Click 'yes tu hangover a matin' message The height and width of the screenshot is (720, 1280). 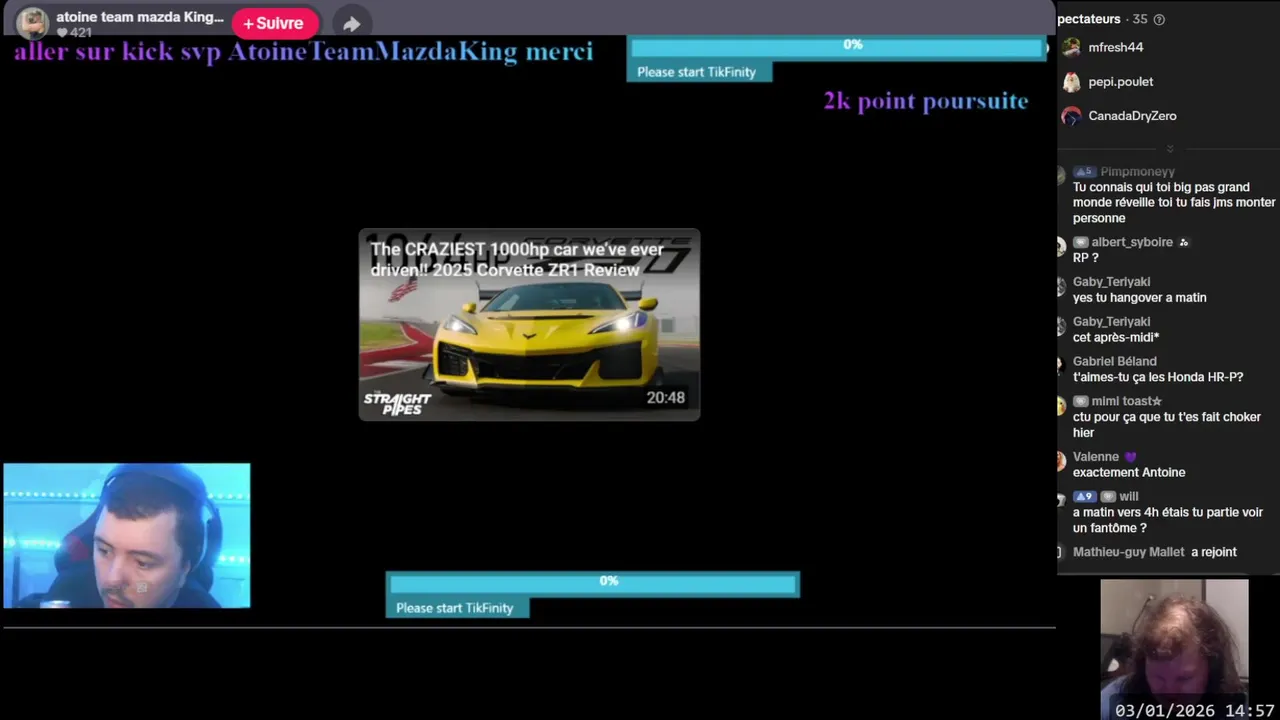tap(1140, 297)
